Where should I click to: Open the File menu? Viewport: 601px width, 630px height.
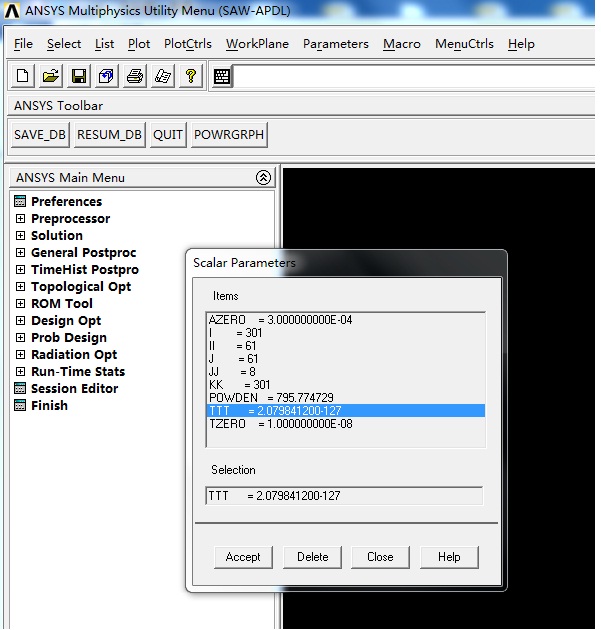[x=23, y=43]
